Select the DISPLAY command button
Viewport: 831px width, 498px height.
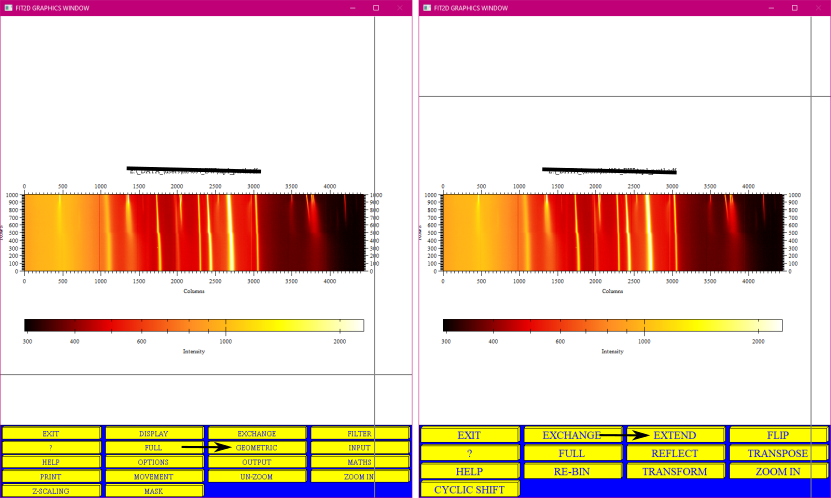[154, 433]
